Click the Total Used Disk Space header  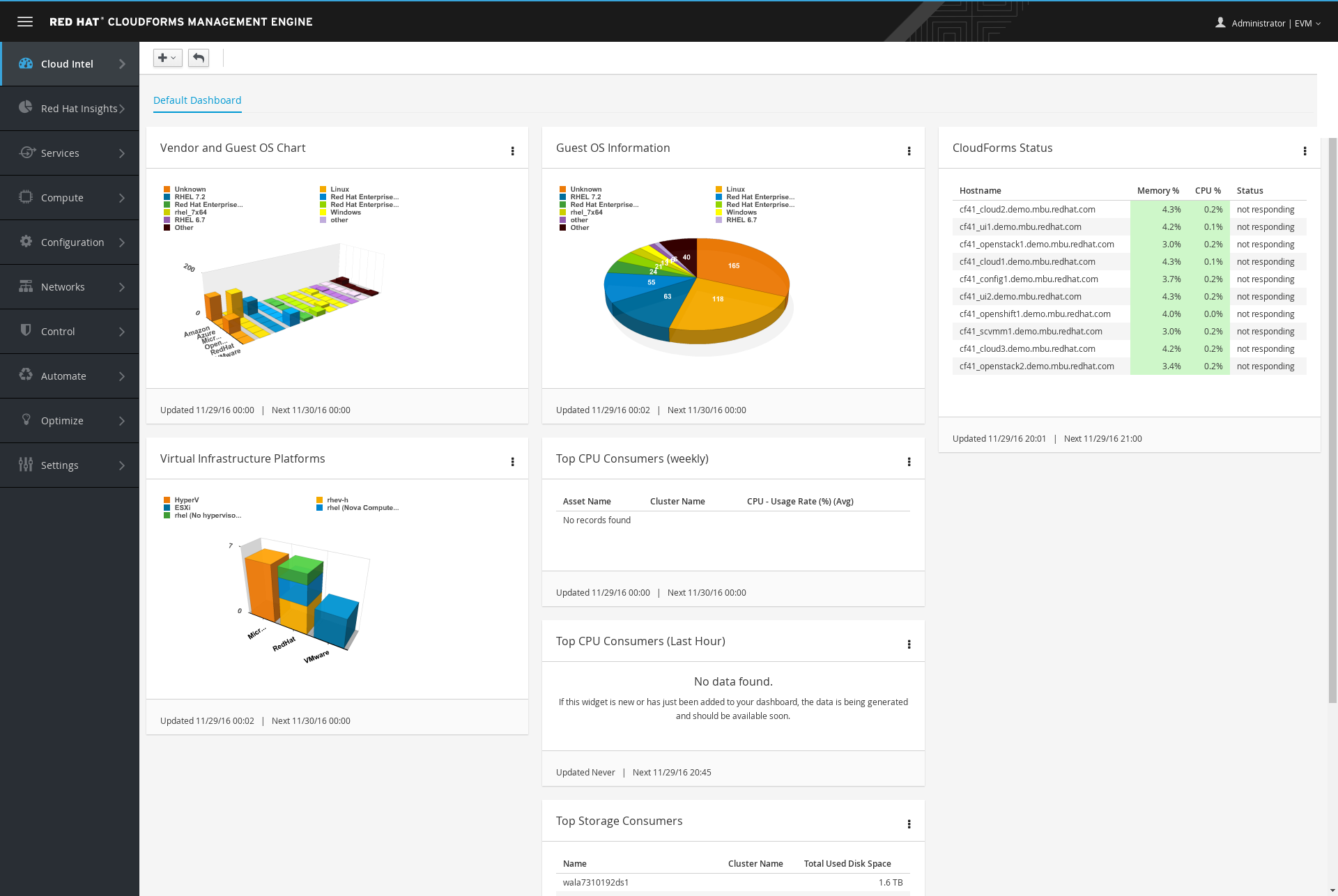pyautogui.click(x=847, y=864)
